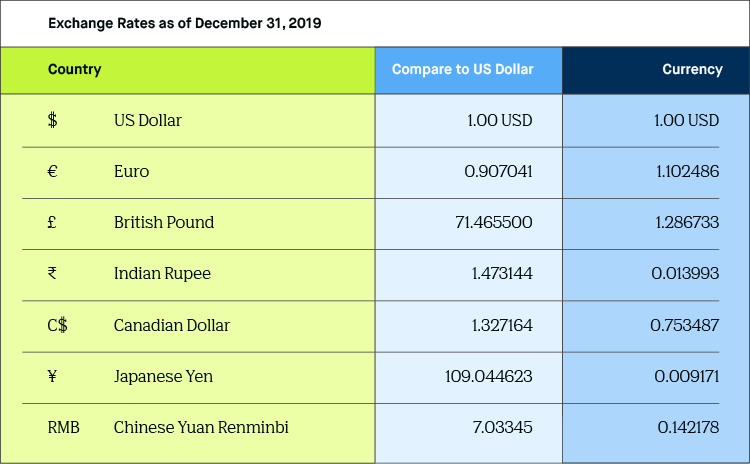
Task: Select the Japanese Yen row label
Action: [x=163, y=377]
